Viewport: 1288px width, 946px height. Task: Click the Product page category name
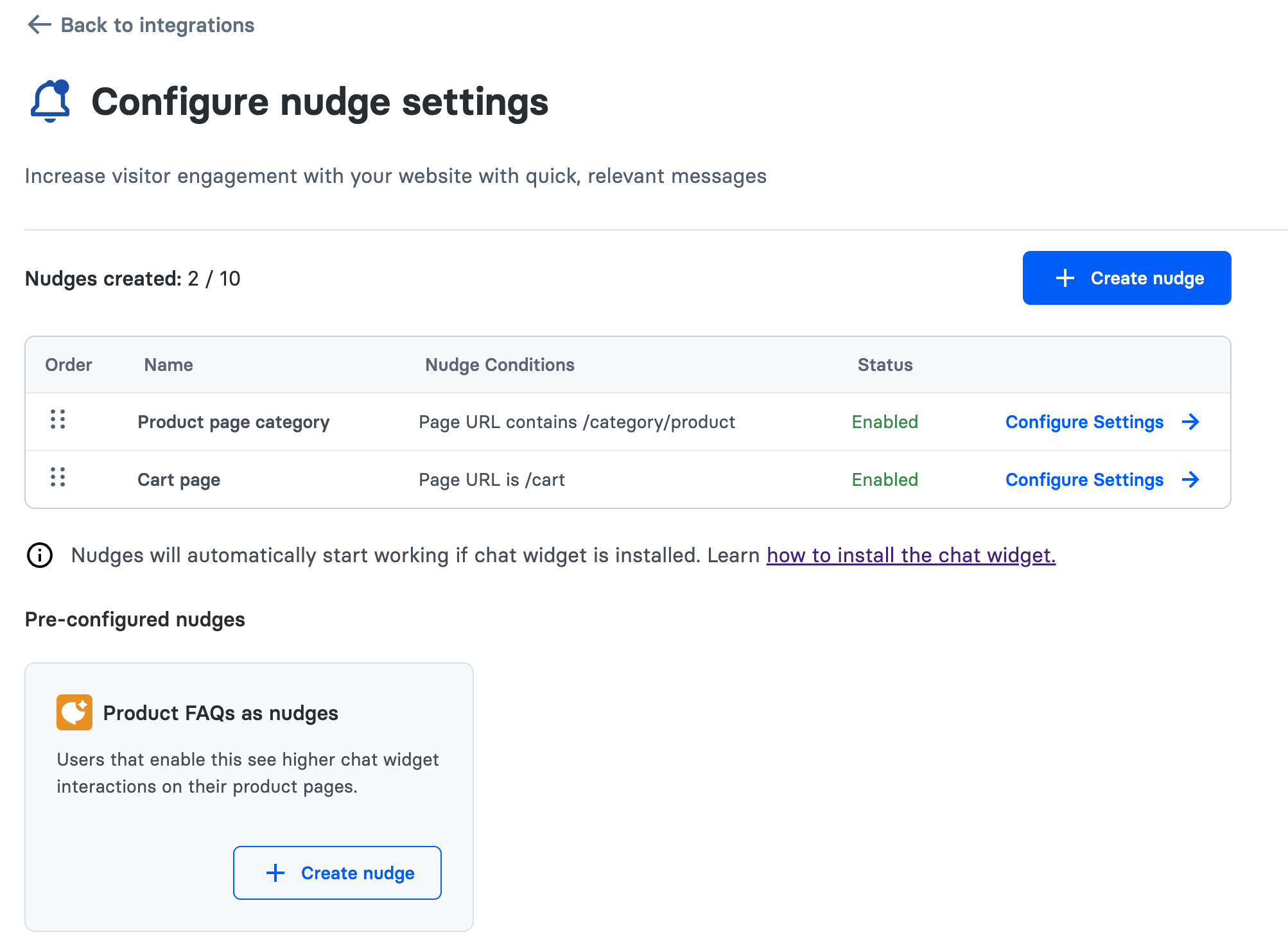point(233,422)
